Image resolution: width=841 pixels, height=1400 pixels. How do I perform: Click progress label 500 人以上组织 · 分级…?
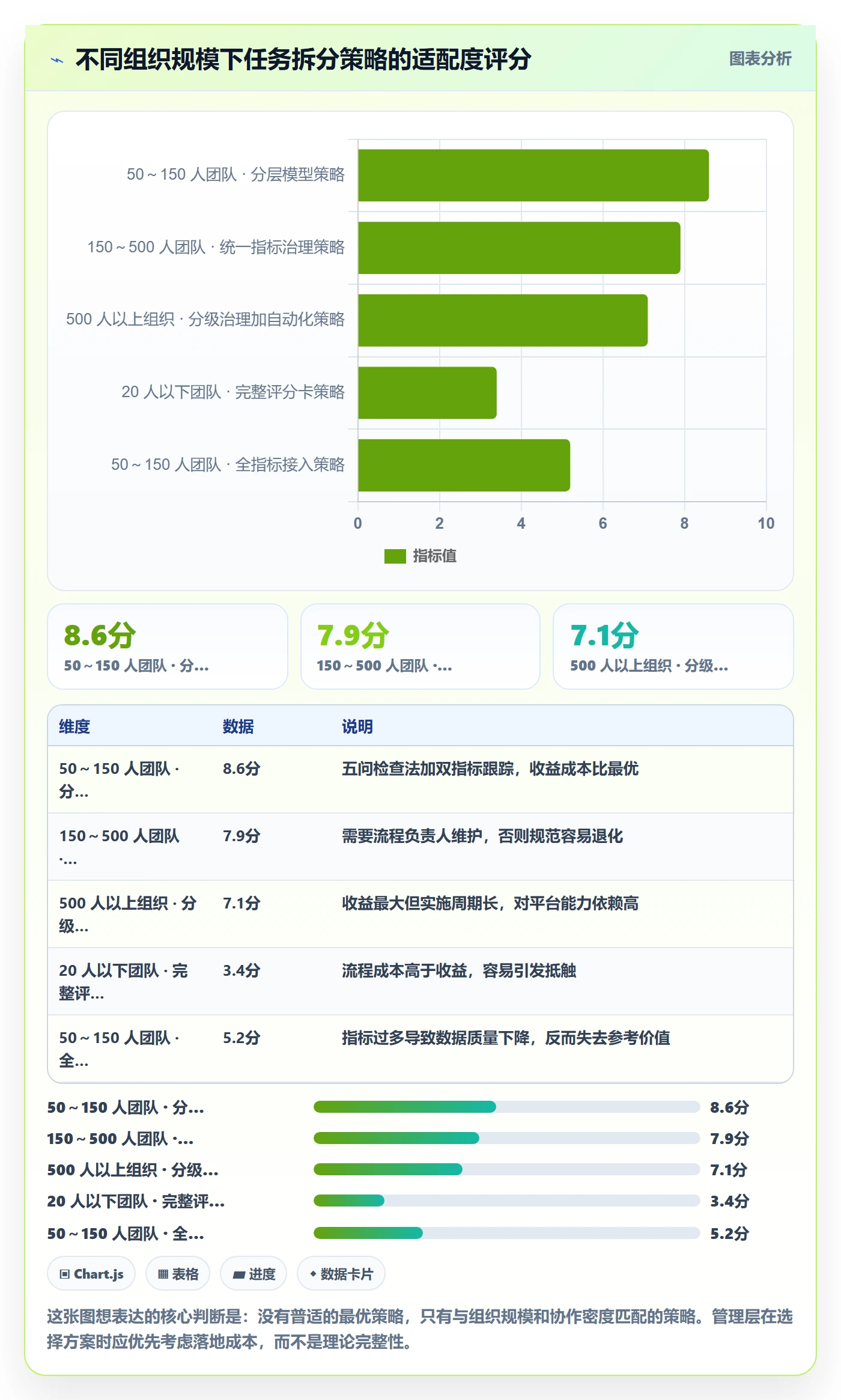coord(133,1170)
